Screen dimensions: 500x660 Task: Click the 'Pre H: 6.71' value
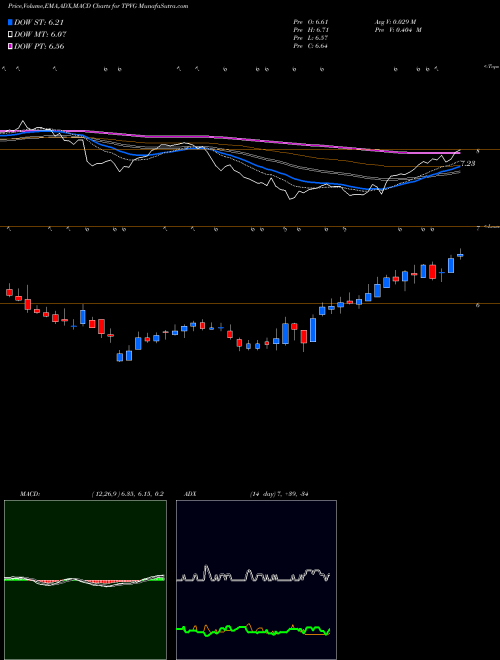point(311,30)
